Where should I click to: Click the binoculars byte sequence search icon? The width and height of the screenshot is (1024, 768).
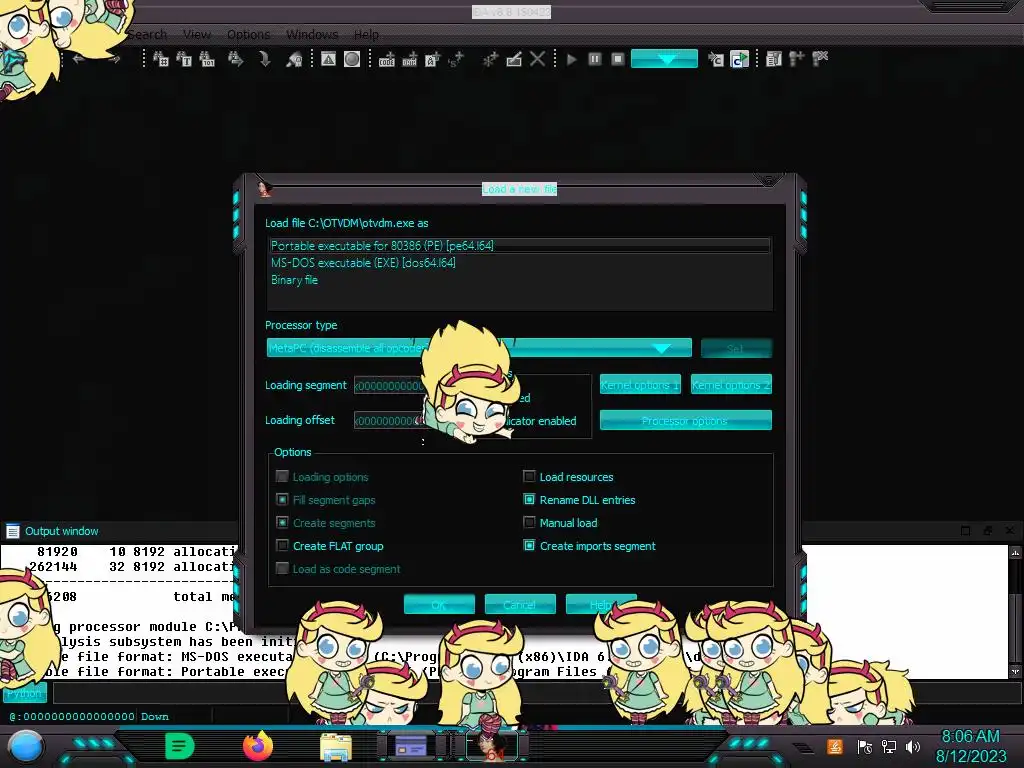click(x=207, y=59)
